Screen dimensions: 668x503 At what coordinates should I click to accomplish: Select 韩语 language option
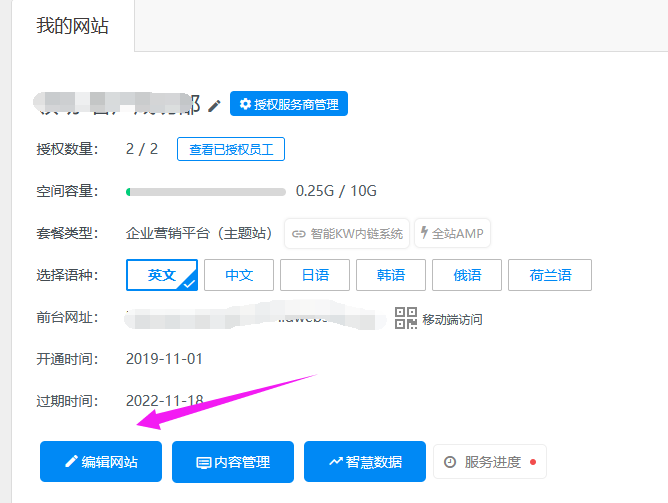pyautogui.click(x=391, y=275)
